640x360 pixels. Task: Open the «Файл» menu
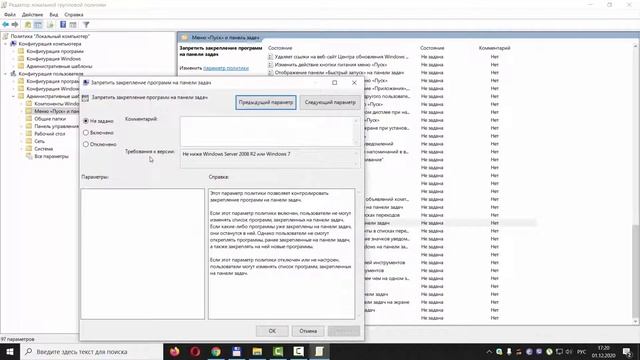10,14
